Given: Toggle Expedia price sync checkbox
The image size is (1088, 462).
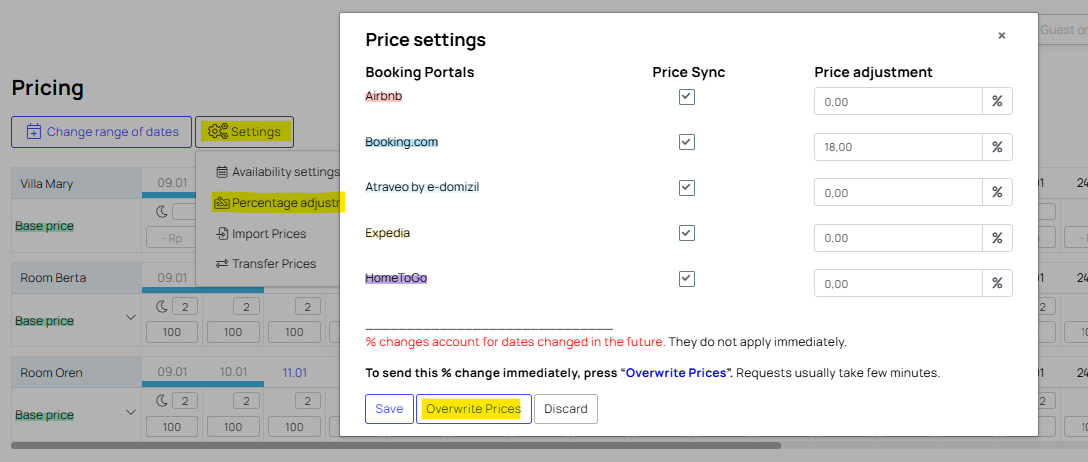Looking at the screenshot, I should 687,233.
